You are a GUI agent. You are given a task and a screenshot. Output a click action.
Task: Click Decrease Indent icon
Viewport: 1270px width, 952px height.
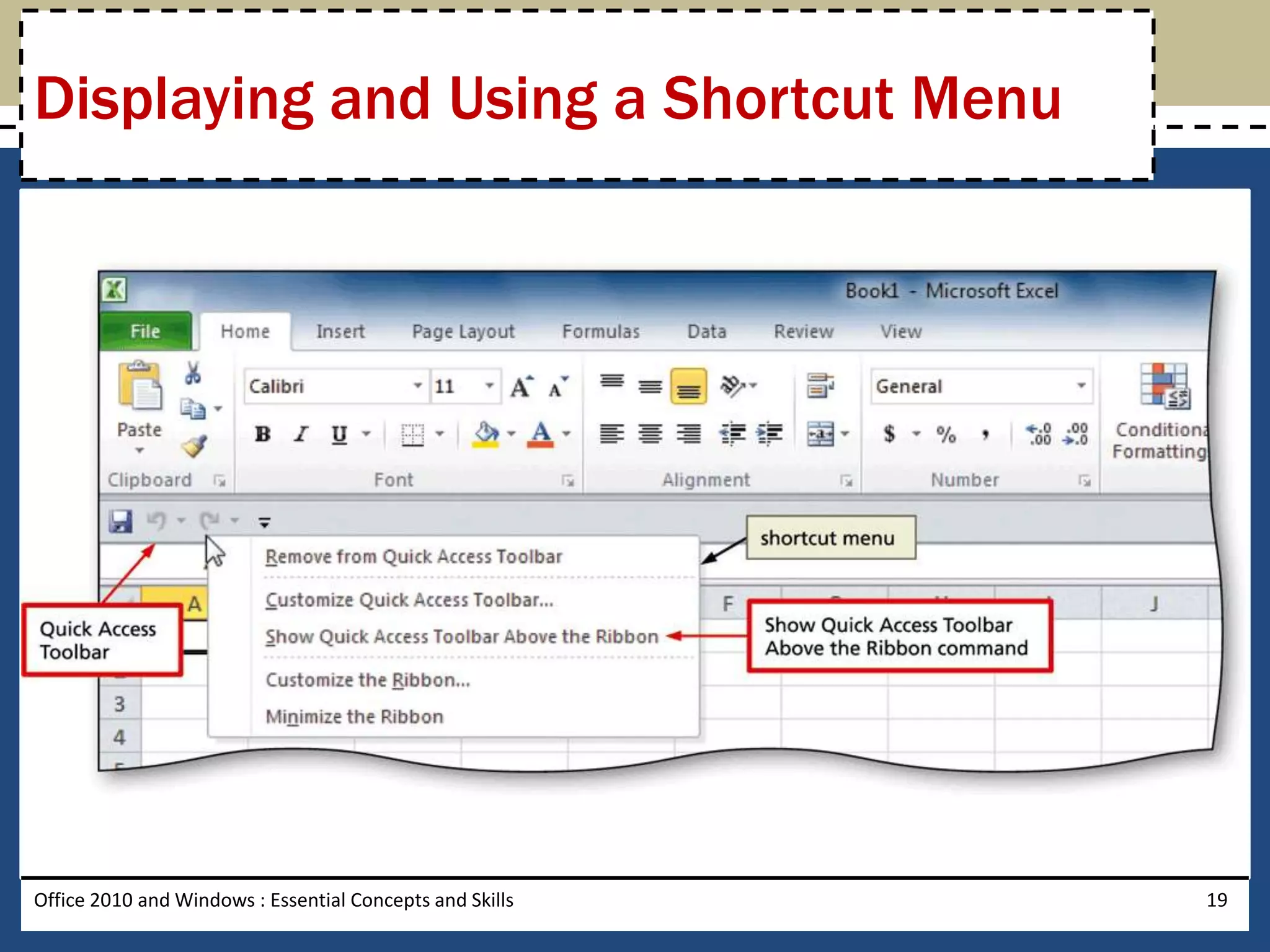click(732, 434)
